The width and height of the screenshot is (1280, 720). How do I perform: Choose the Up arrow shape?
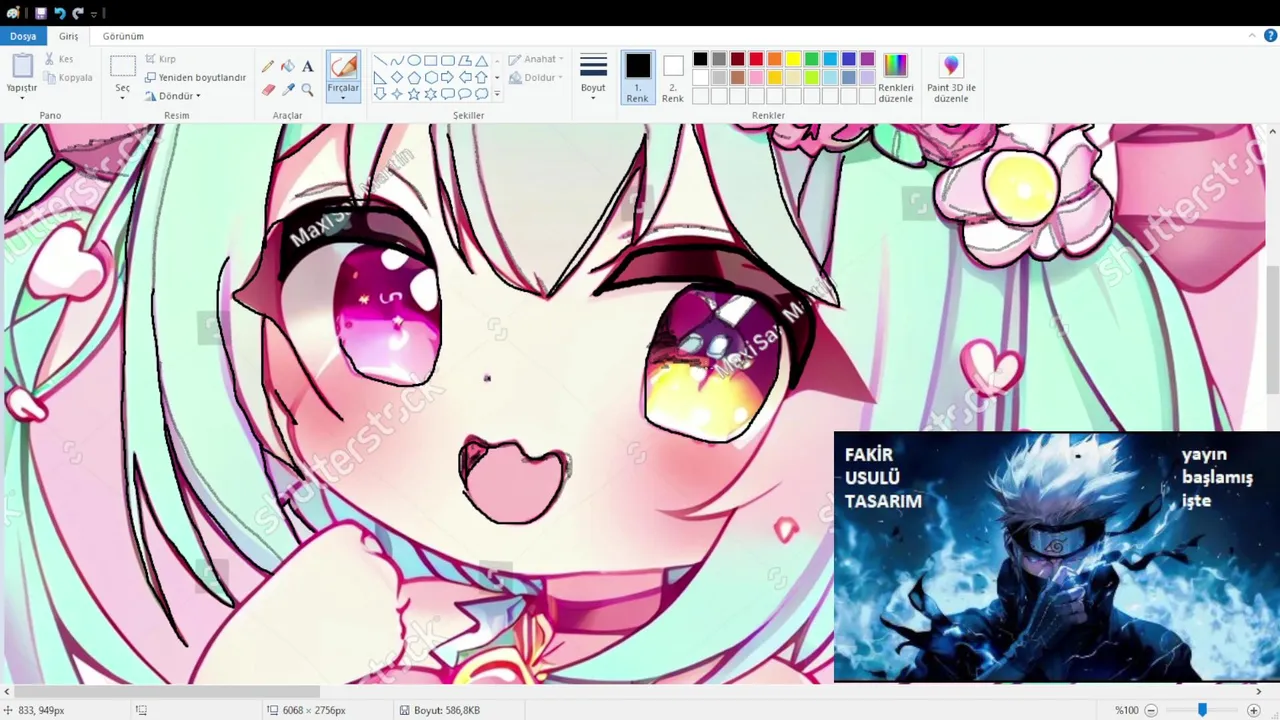pyautogui.click(x=482, y=77)
